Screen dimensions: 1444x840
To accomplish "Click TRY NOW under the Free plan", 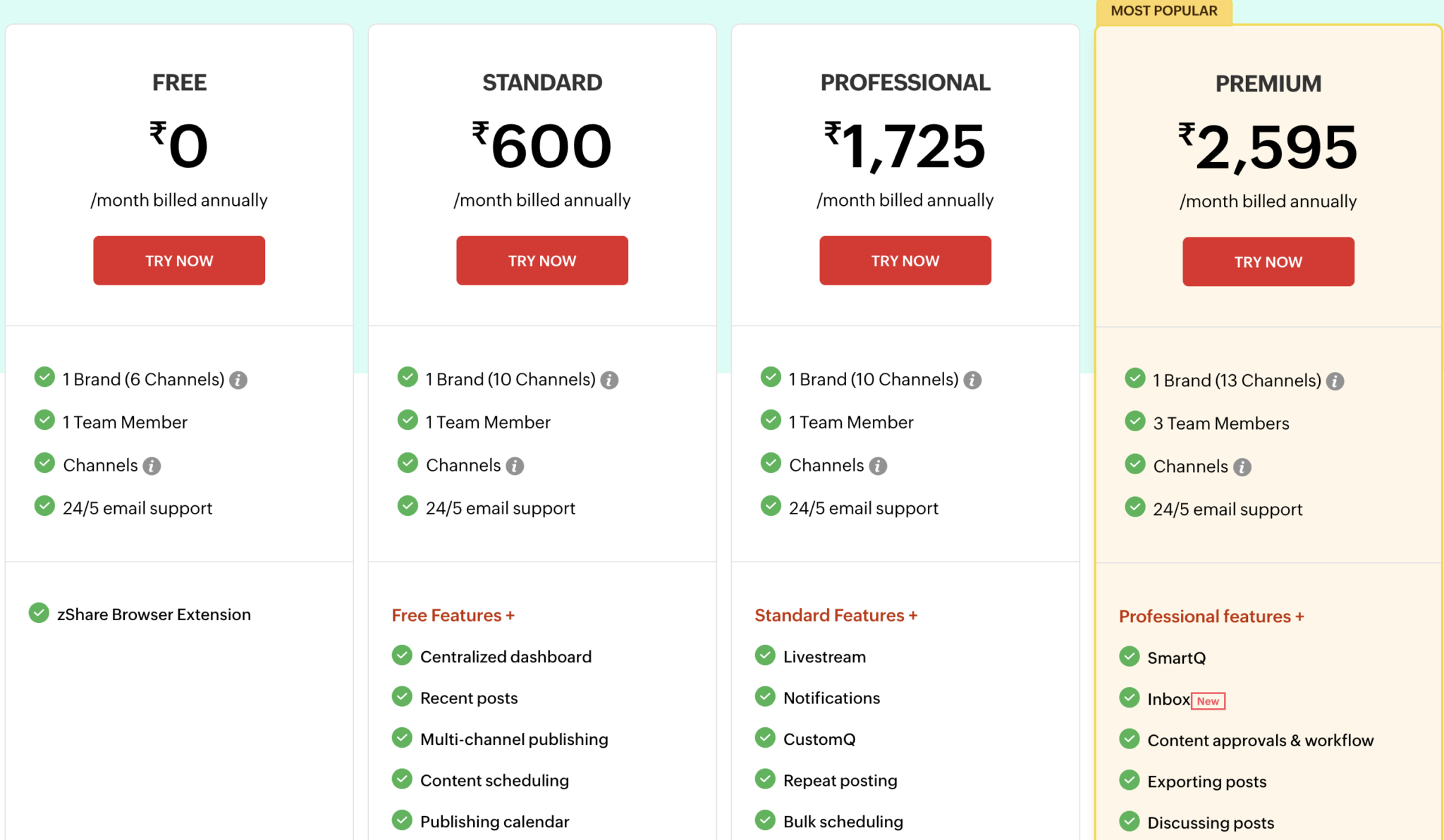I will (178, 260).
